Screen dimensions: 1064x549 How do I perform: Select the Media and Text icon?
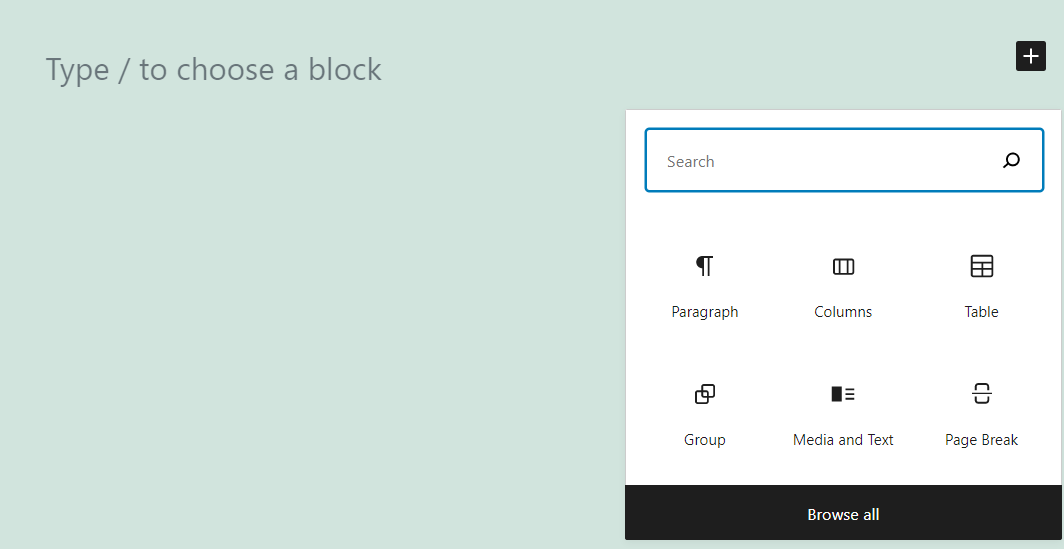pos(843,394)
